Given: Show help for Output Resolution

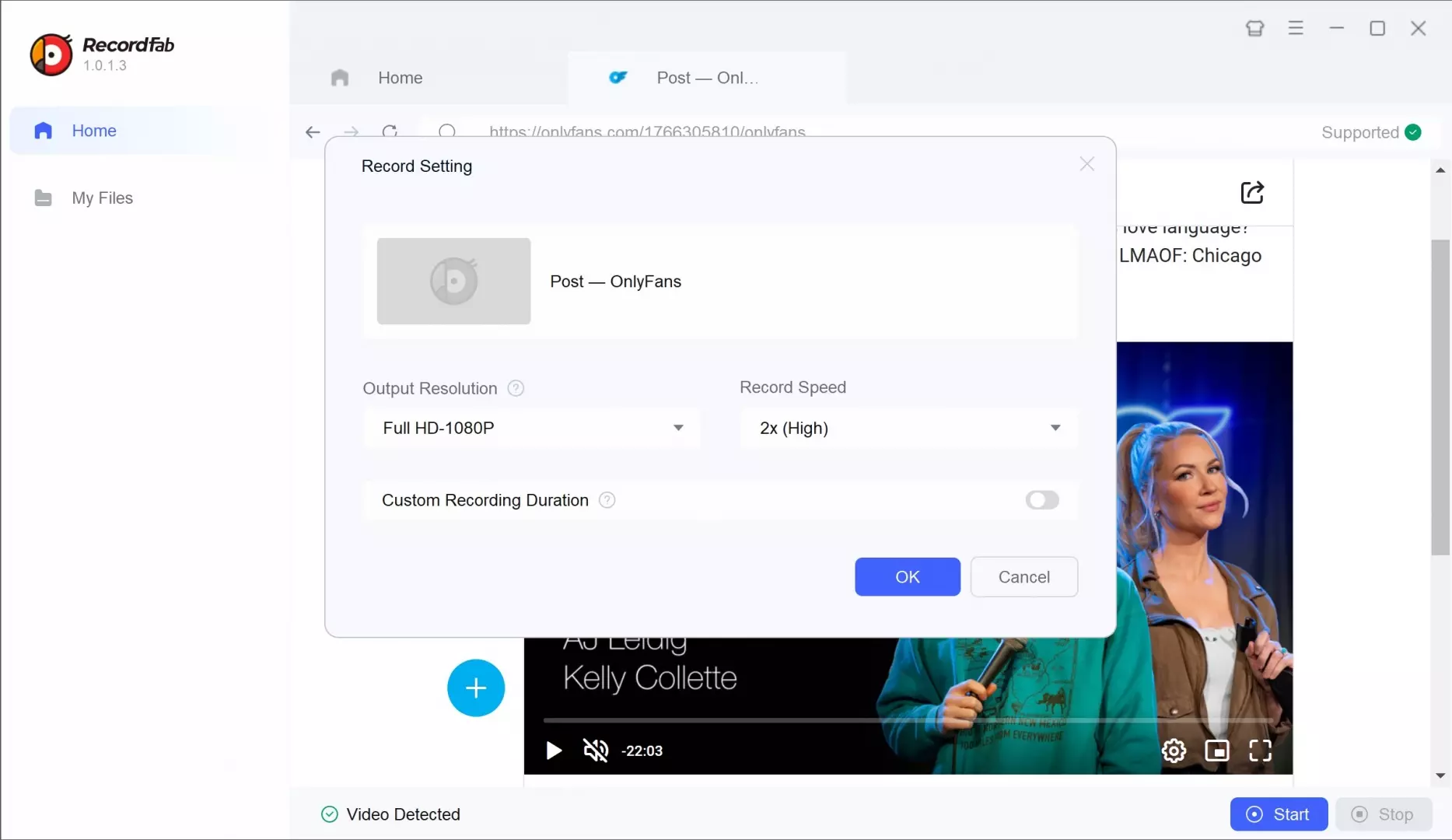Looking at the screenshot, I should [x=516, y=388].
